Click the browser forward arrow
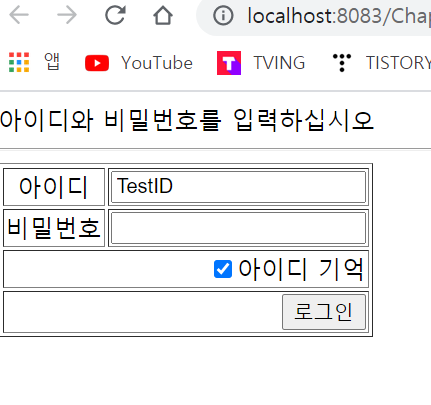Image resolution: width=431 pixels, height=405 pixels. coord(67,15)
